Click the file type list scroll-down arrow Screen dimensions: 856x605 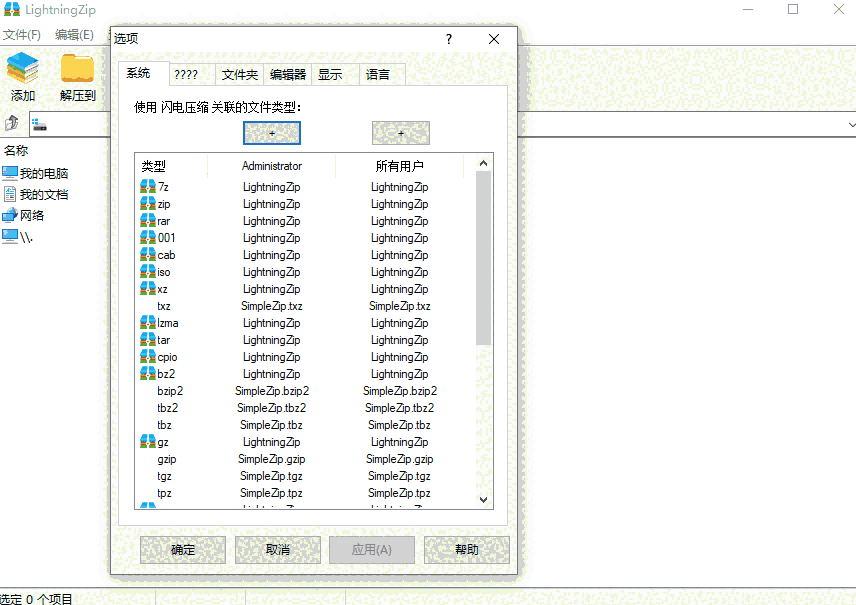click(483, 500)
